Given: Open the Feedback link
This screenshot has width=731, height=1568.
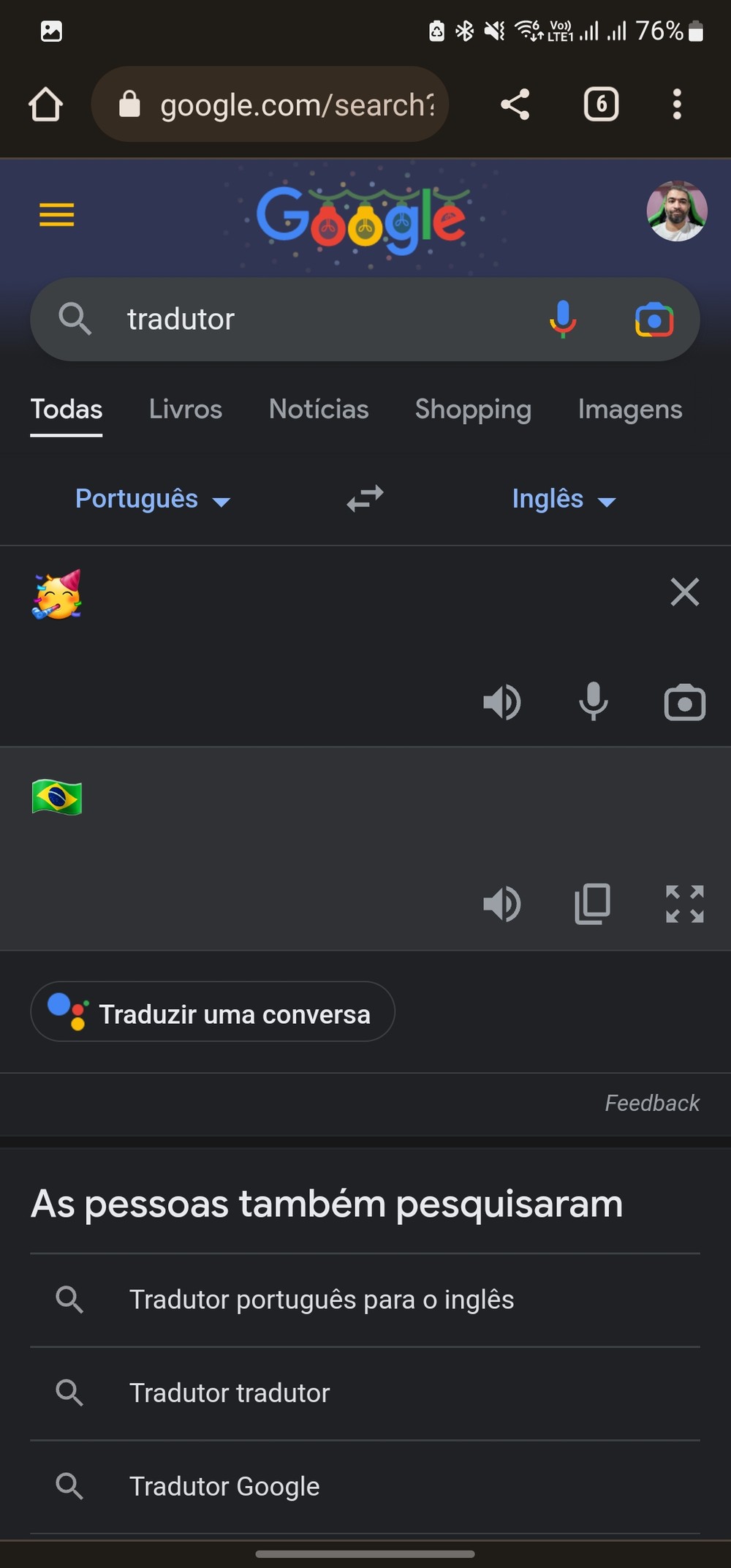Looking at the screenshot, I should click(x=651, y=1103).
